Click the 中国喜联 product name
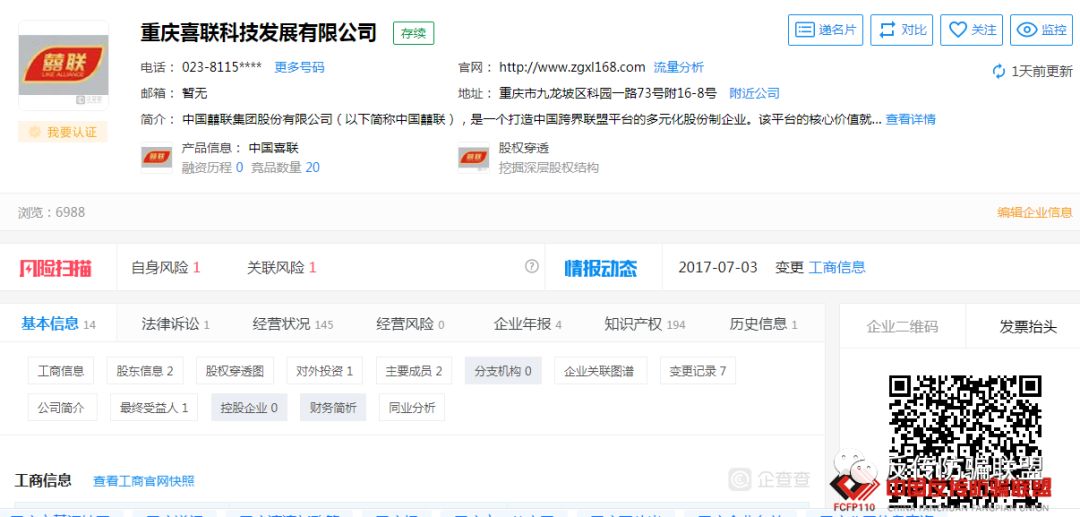This screenshot has height=517, width=1080. pyautogui.click(x=273, y=148)
